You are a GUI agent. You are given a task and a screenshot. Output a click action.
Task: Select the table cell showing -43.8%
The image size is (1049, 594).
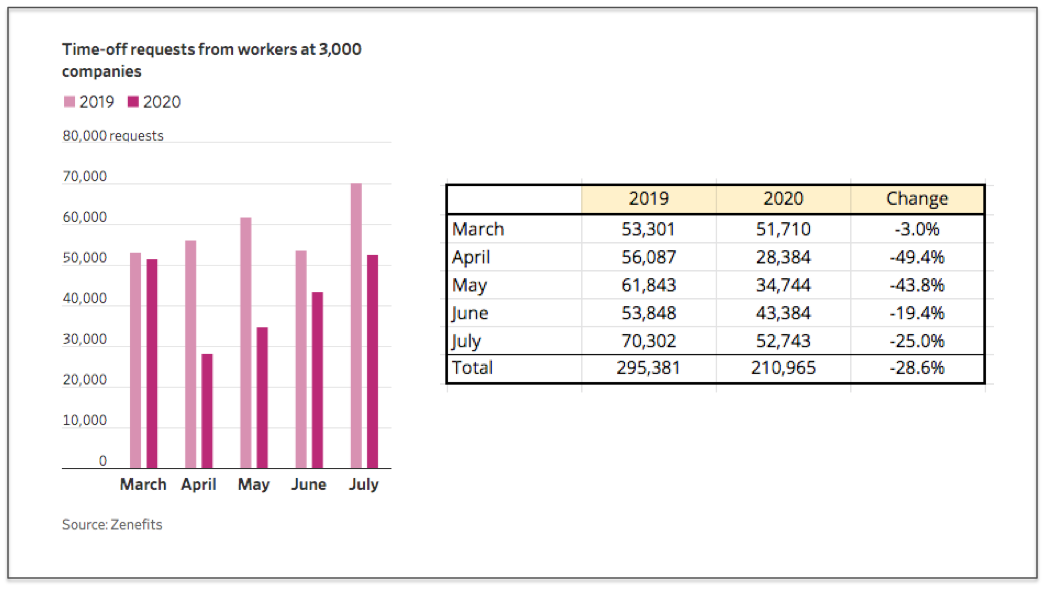(x=917, y=285)
